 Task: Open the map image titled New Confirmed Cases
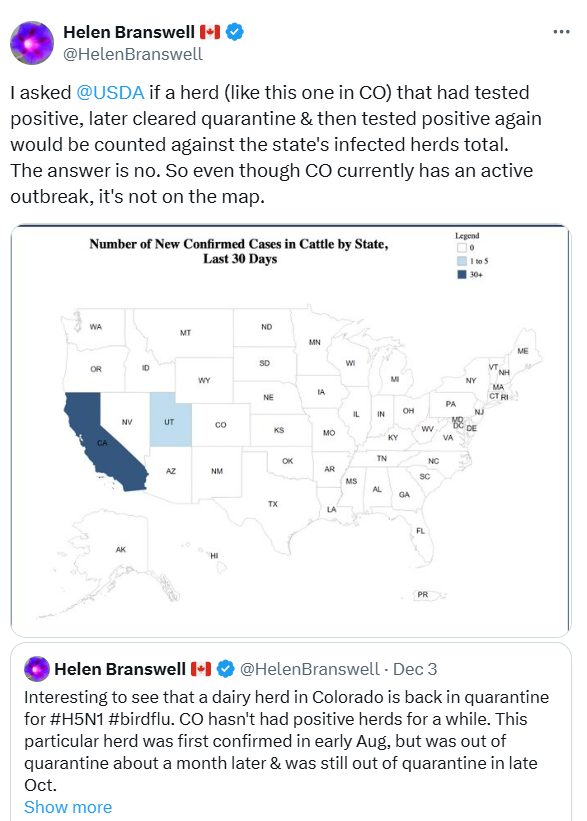[291, 431]
